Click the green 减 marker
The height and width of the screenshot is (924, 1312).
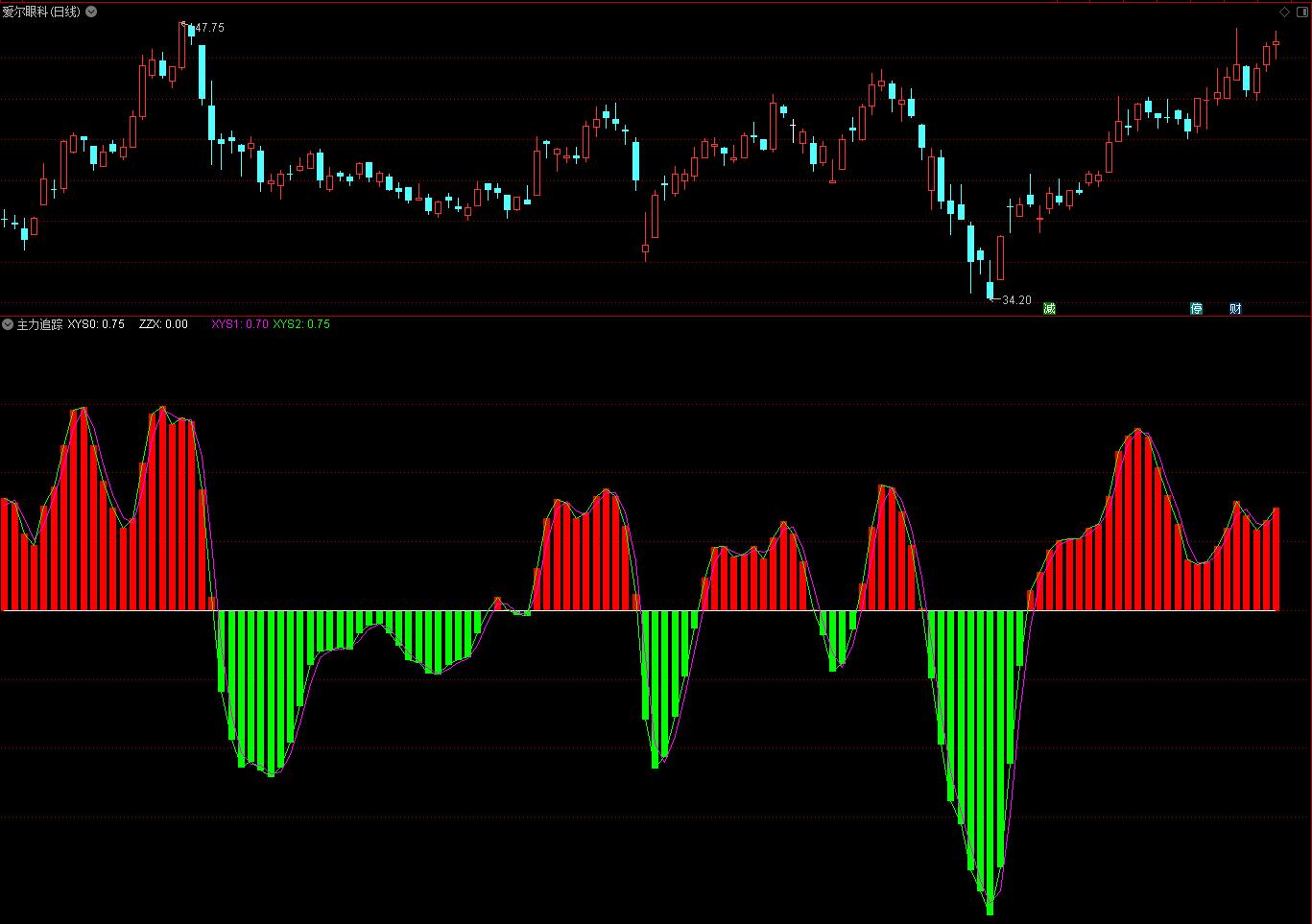pos(1049,308)
